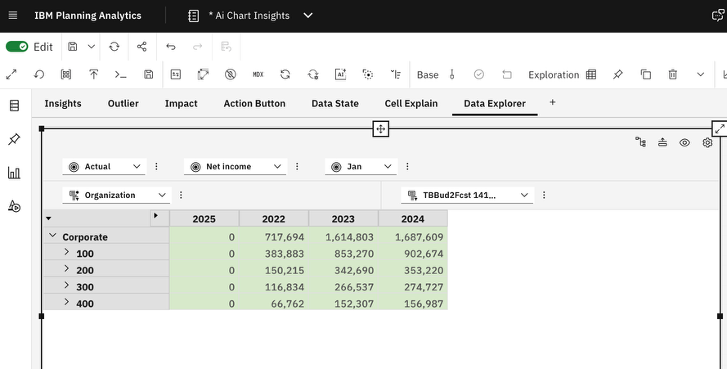The width and height of the screenshot is (728, 370).
Task: Switch to the Cell Explain tab
Action: tap(411, 104)
